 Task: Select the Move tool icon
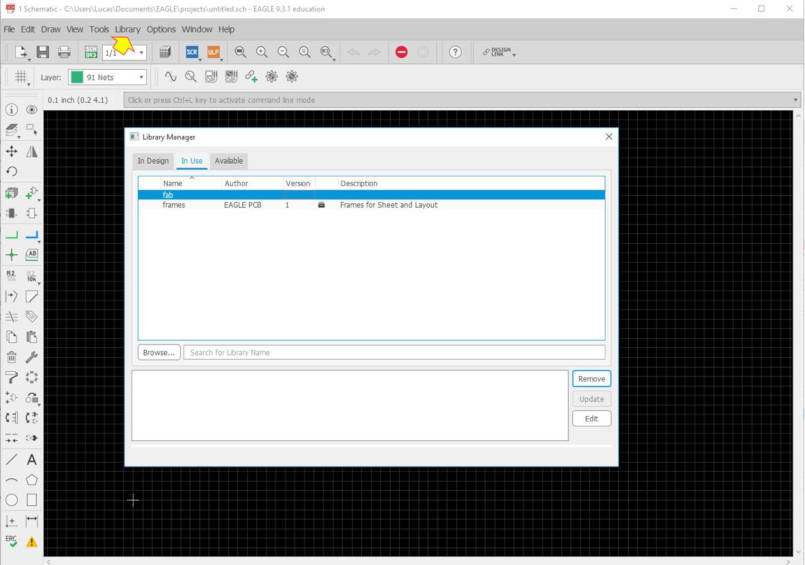pyautogui.click(x=11, y=151)
